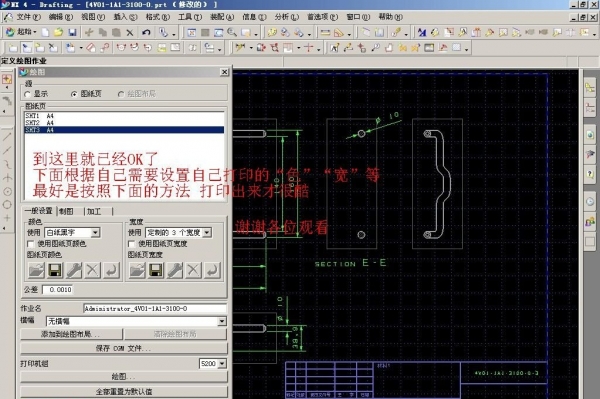Click the wrench icon under 宽度 section
This screenshot has width=600, height=399.
(174, 270)
